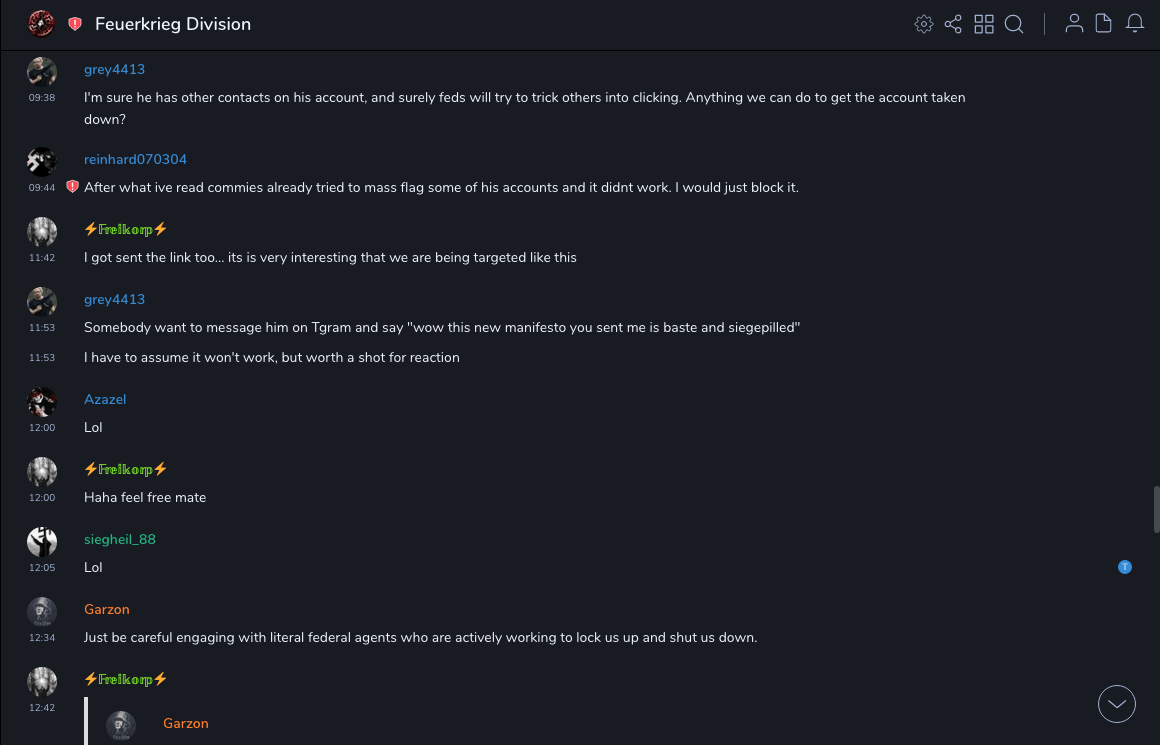The height and width of the screenshot is (745, 1160).
Task: Click red shield icon beside the channel title
Action: tap(75, 24)
